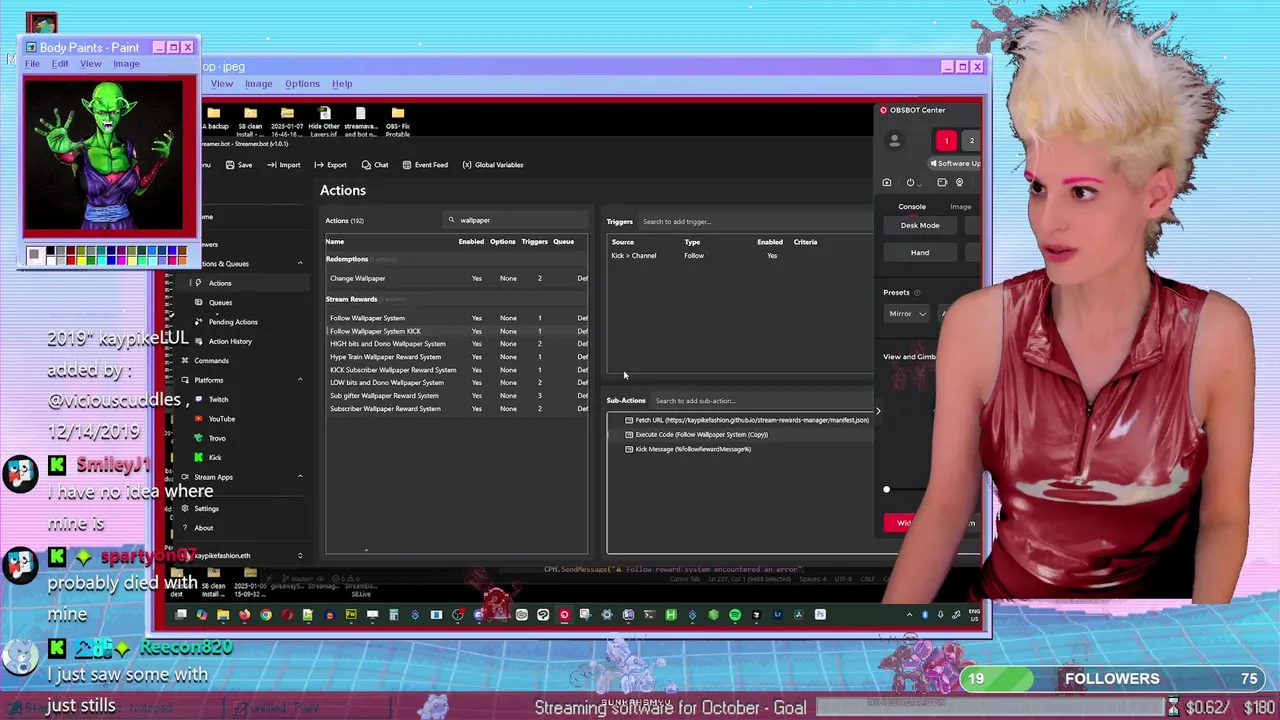Click Export in Streamer.bot toolbar
This screenshot has height=720, width=1280.
(x=331, y=165)
